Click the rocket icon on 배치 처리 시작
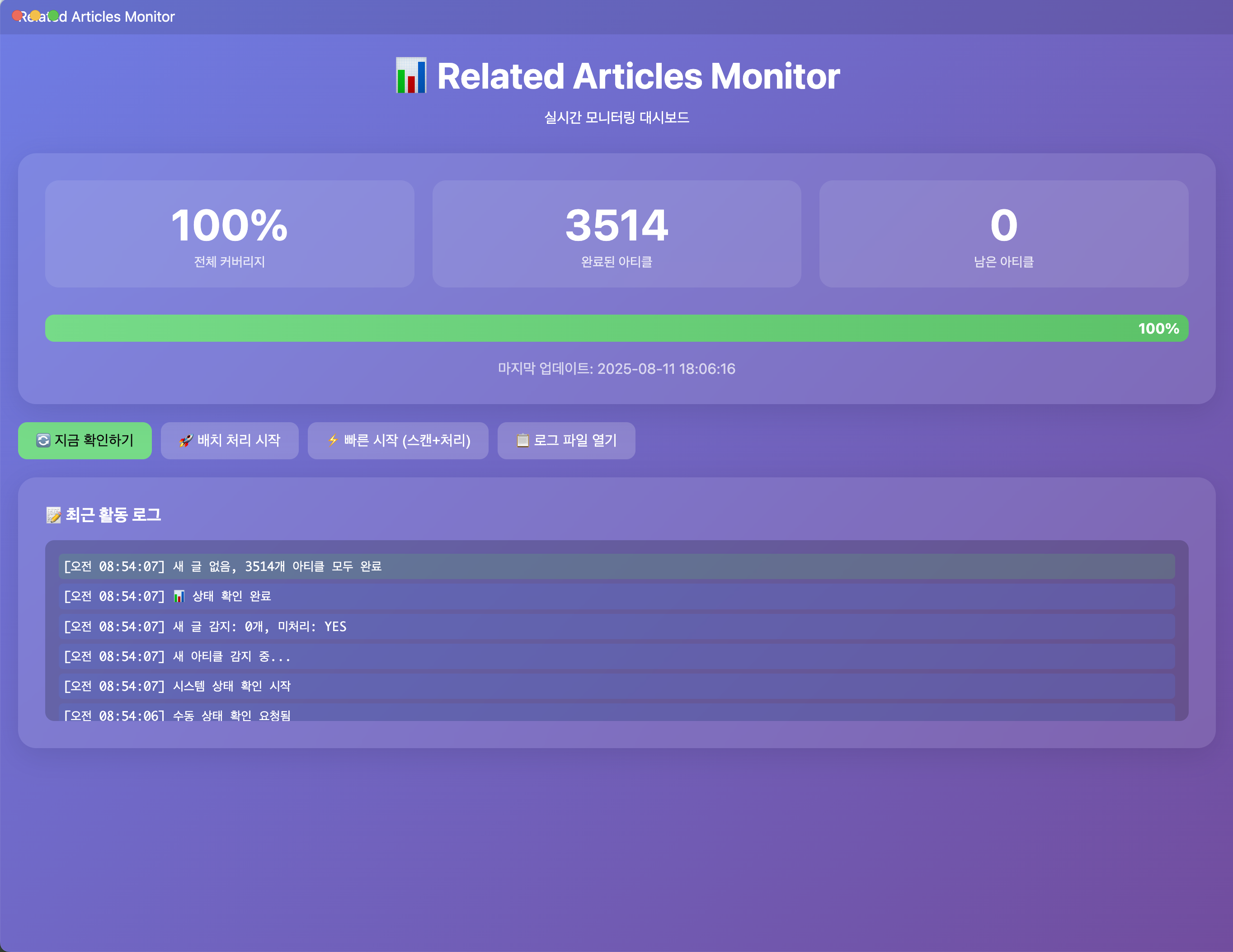The image size is (1233, 952). [x=186, y=440]
